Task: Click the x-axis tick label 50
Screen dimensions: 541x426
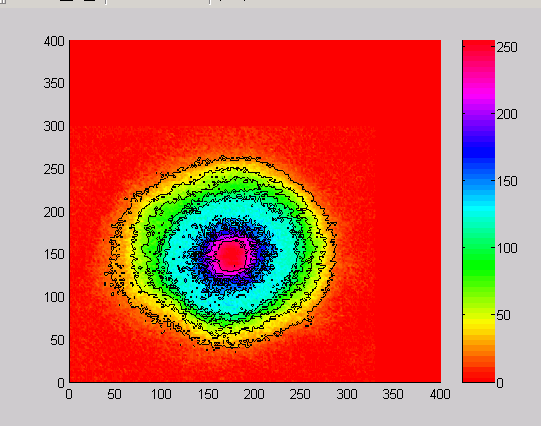Action: [114, 394]
